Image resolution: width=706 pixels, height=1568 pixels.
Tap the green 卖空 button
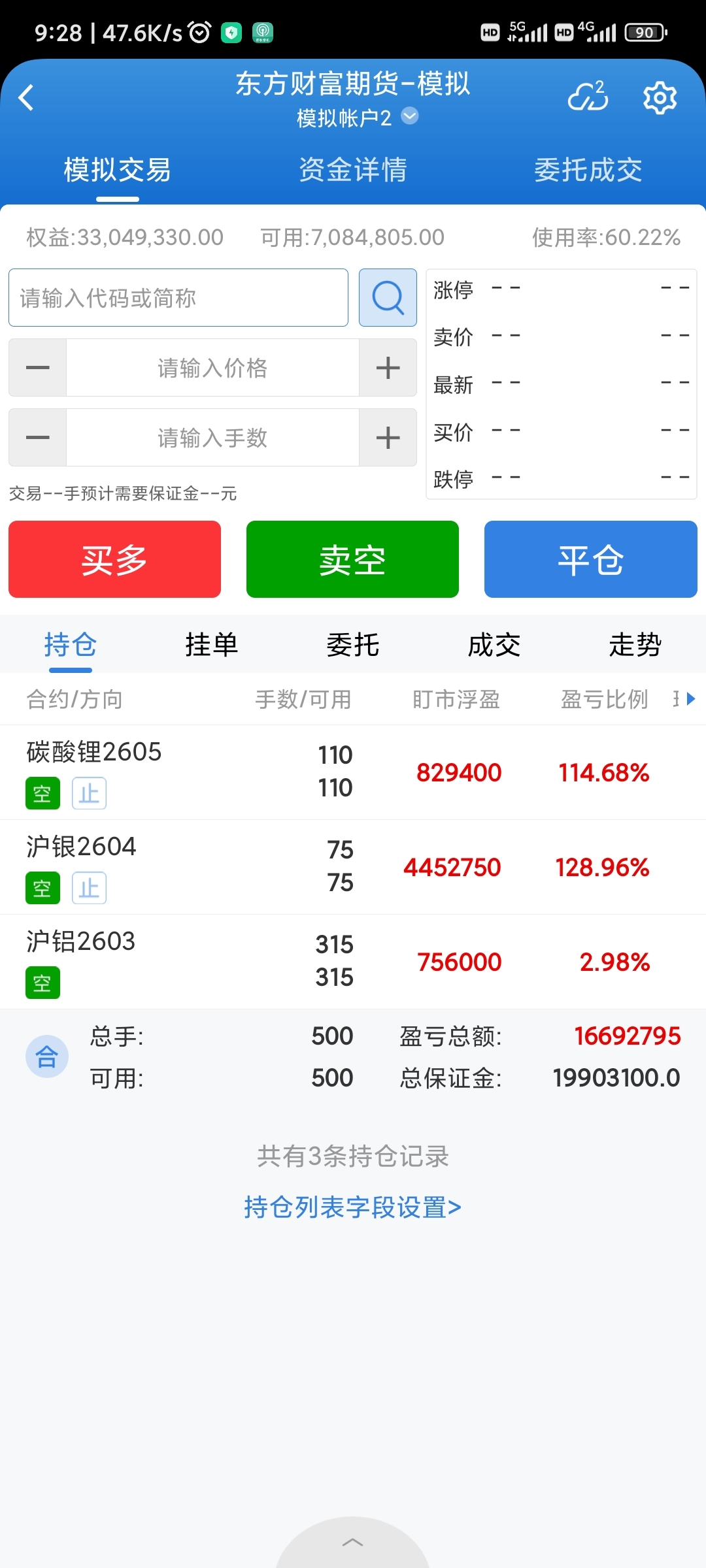tap(352, 559)
